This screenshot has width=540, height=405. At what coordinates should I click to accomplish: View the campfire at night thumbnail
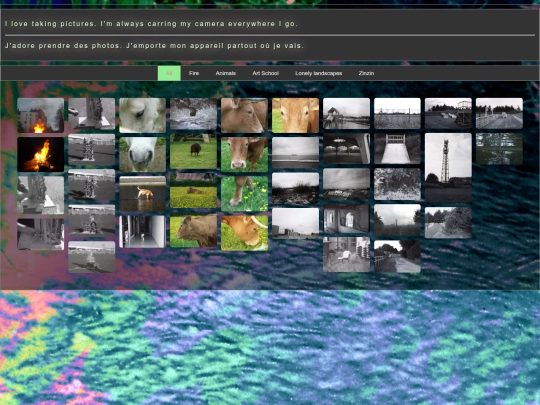[x=41, y=154]
